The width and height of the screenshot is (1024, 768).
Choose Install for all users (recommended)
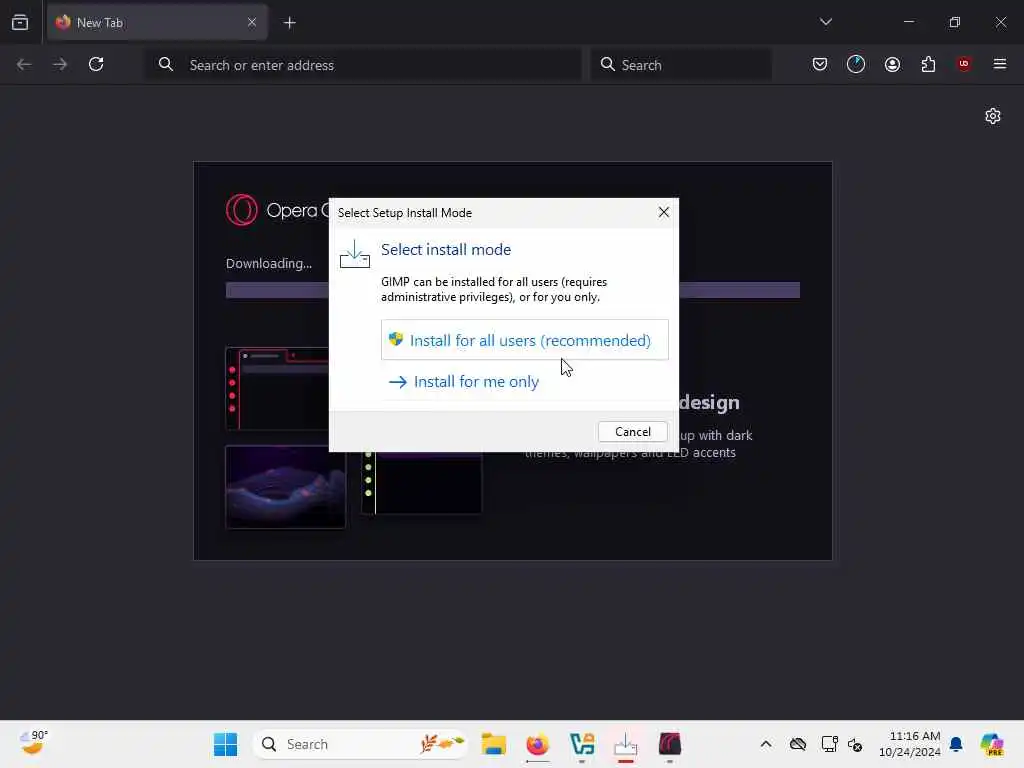click(x=524, y=340)
